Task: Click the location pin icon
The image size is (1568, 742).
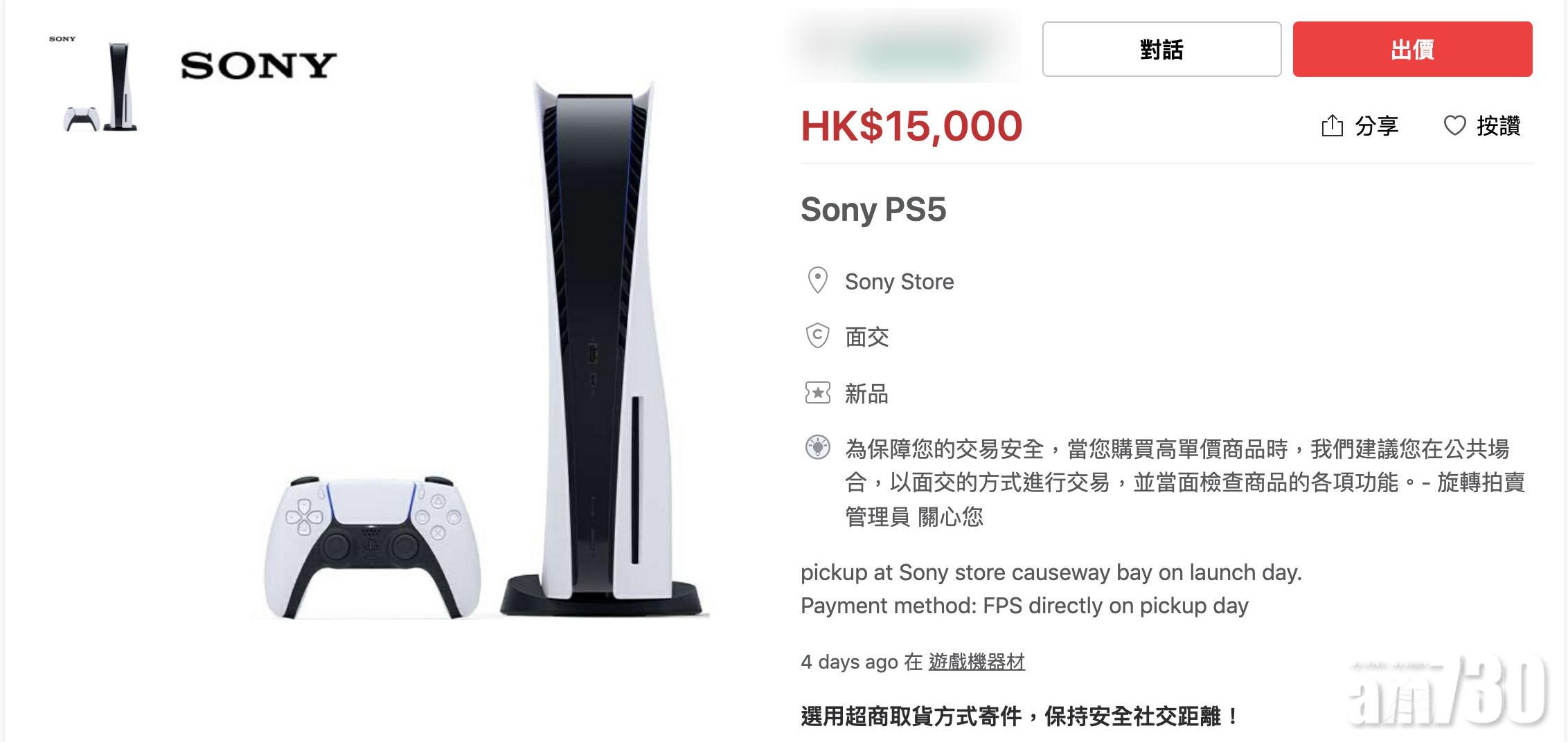Action: (818, 280)
